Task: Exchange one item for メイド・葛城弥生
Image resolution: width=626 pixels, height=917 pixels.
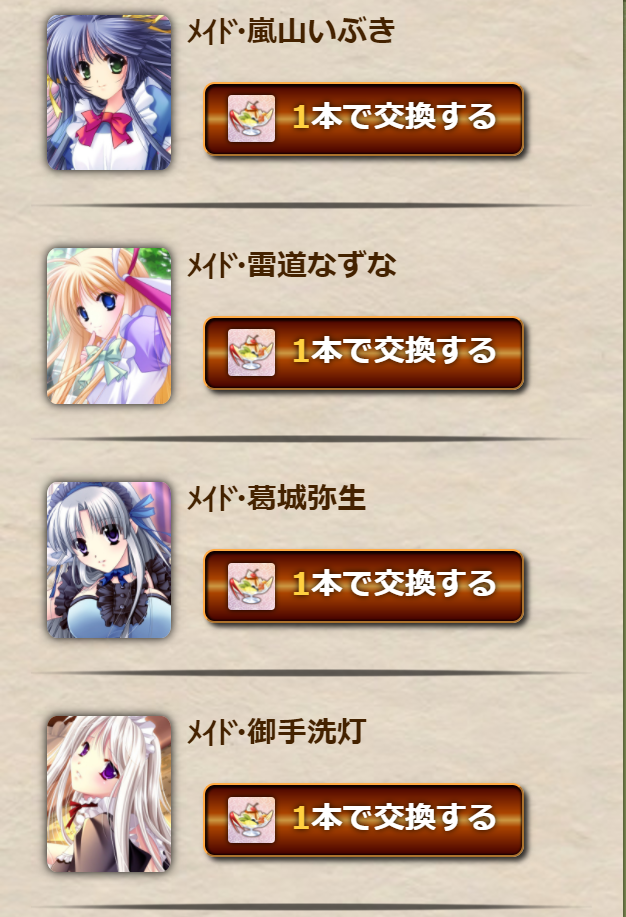Action: [x=363, y=587]
